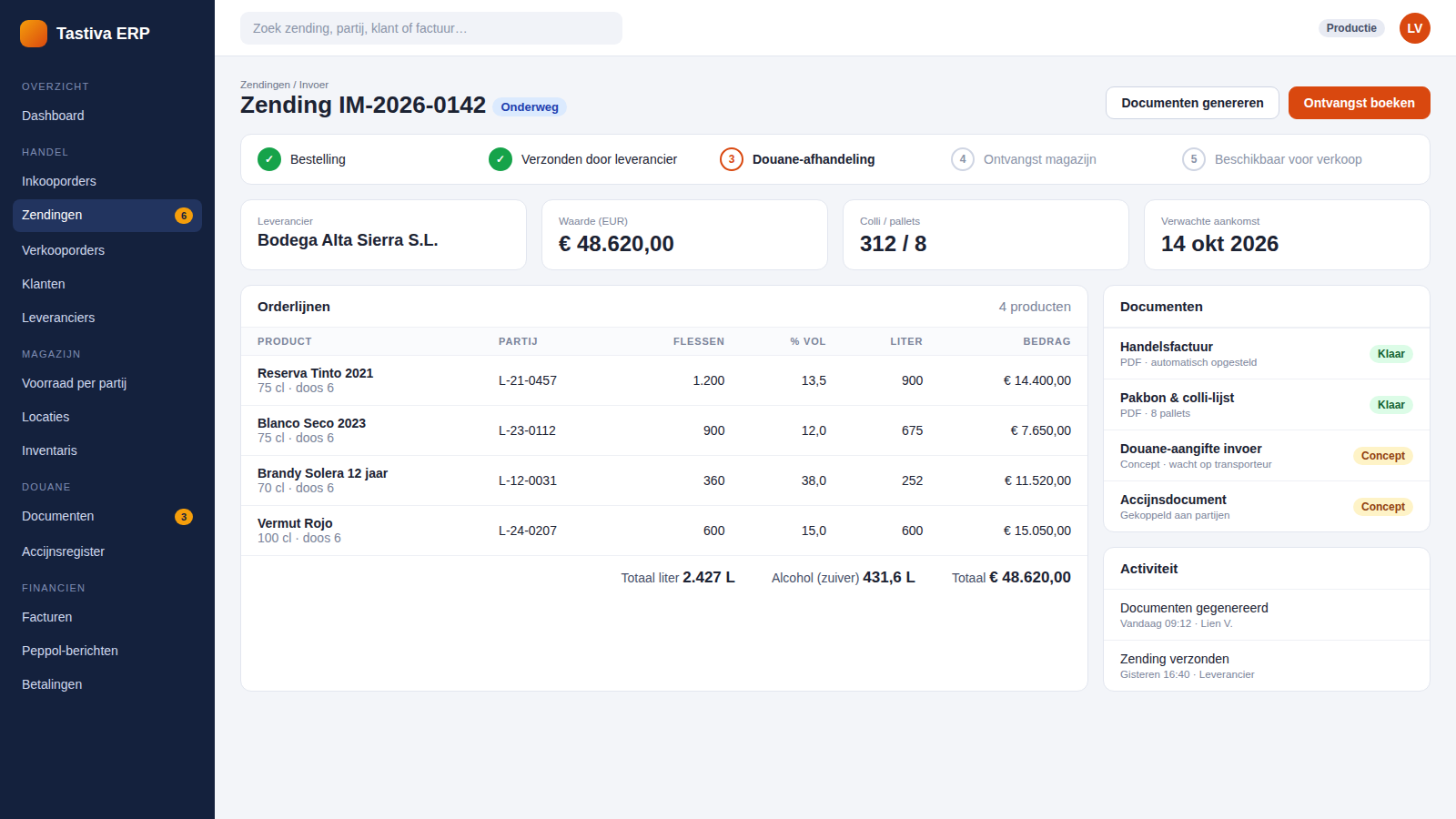
Task: Select step 4 circle Ontvangst magazijn
Action: click(963, 159)
